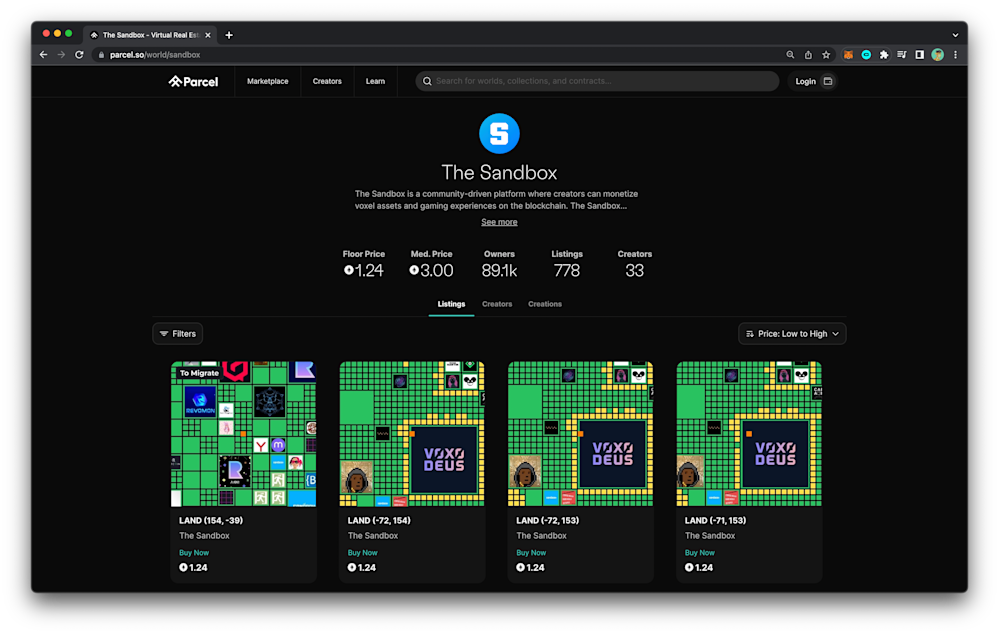The width and height of the screenshot is (999, 634).
Task: Select The Sandbox - Virtual Real Estate tab
Action: pyautogui.click(x=150, y=35)
